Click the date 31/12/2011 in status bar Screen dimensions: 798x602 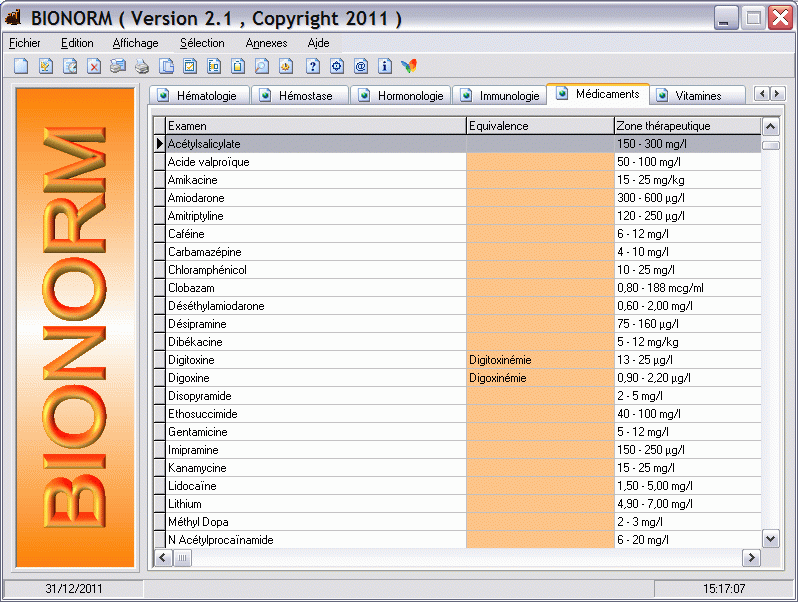[74, 589]
